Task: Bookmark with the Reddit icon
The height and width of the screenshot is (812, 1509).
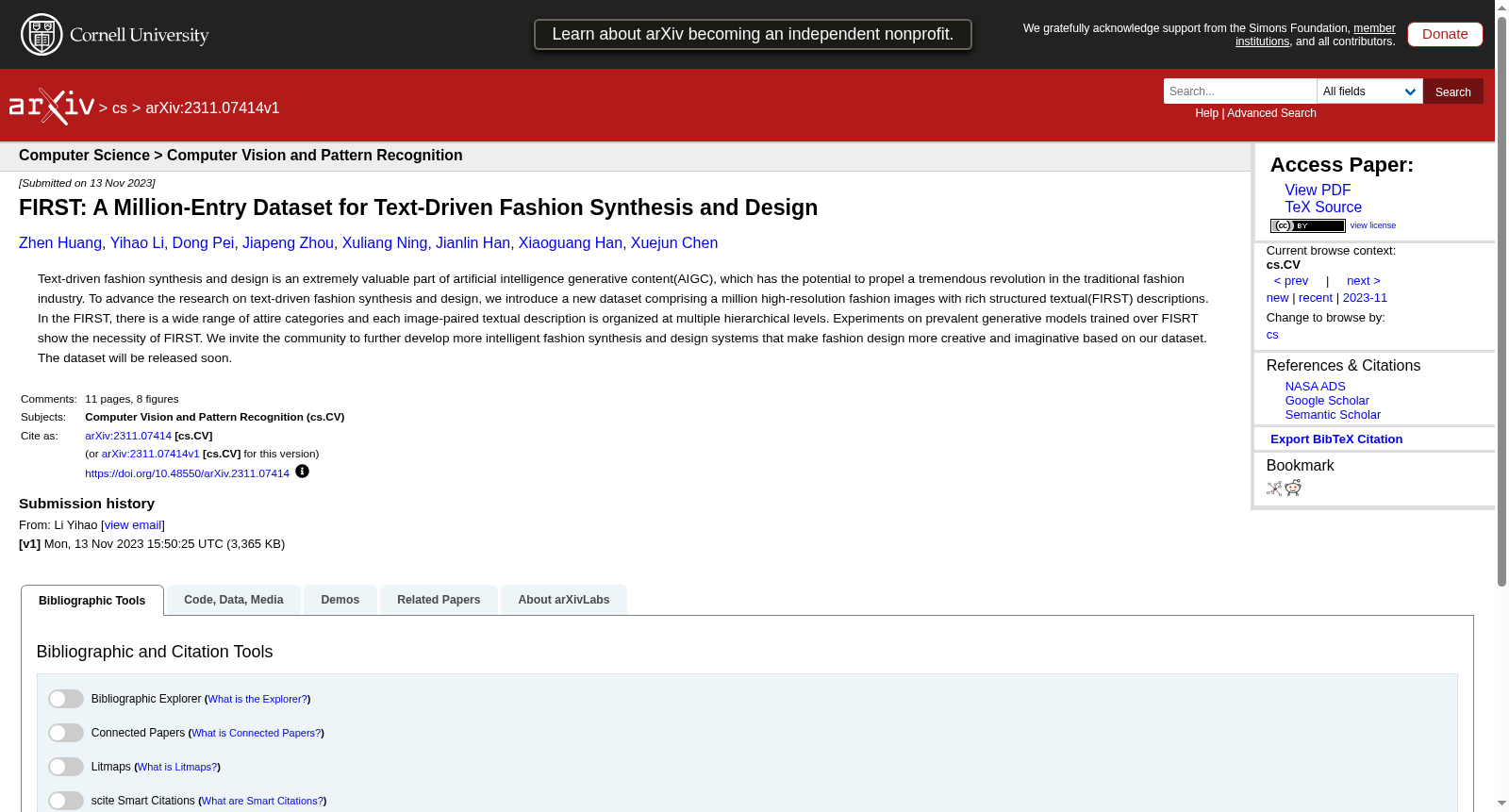Action: (x=1293, y=488)
